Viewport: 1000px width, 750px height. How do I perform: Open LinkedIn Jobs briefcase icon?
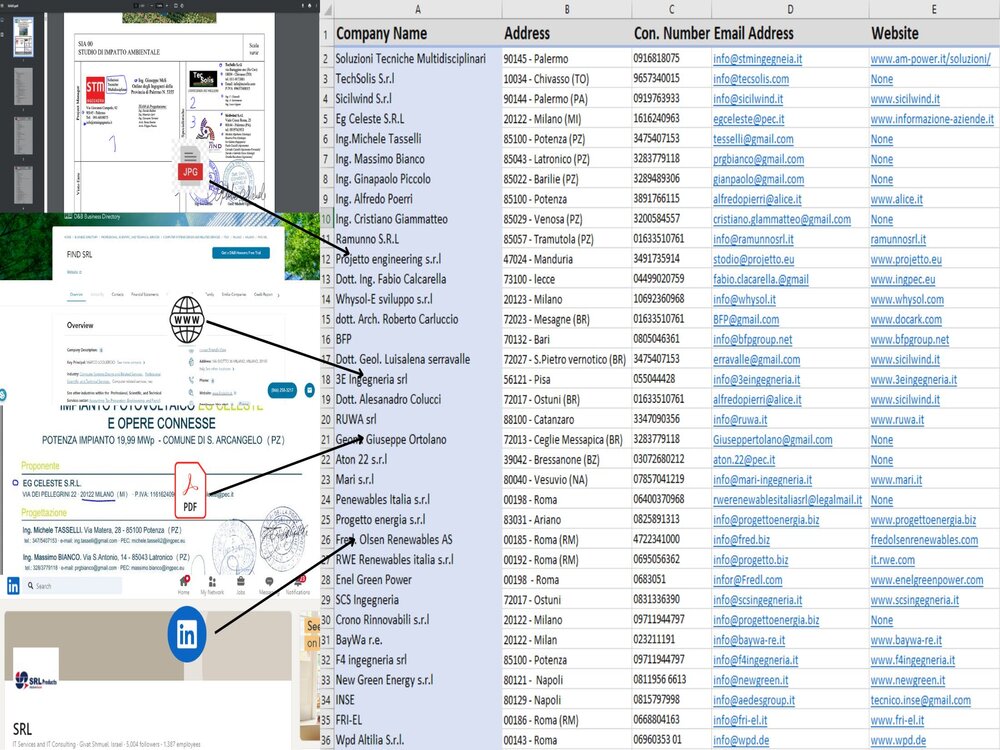pos(240,581)
